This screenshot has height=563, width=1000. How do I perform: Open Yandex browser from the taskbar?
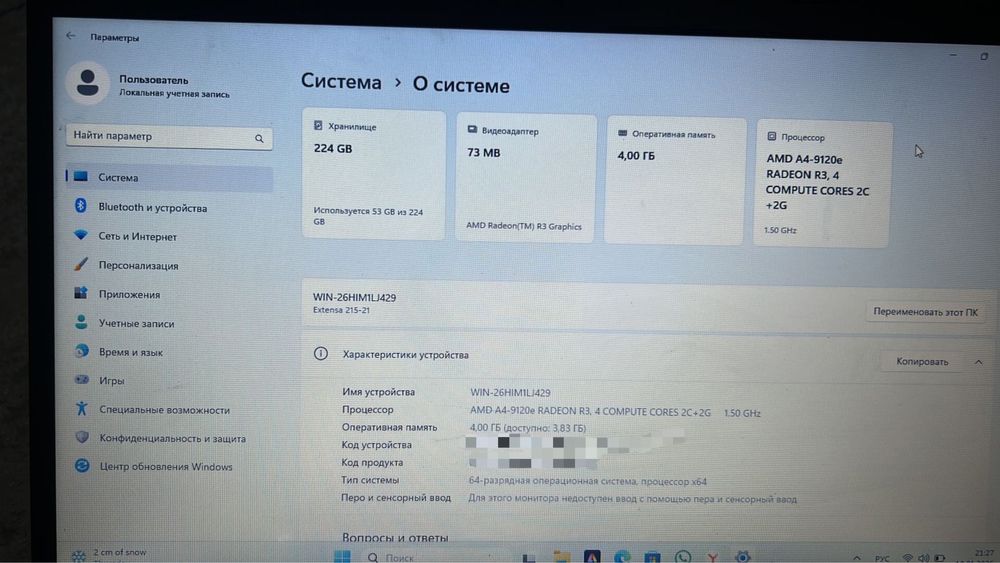click(x=712, y=557)
